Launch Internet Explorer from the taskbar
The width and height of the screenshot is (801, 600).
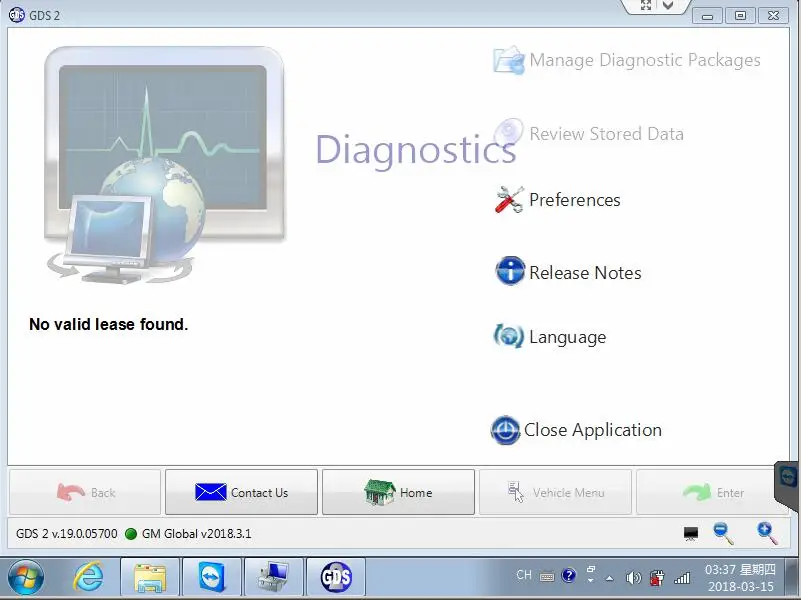point(88,578)
